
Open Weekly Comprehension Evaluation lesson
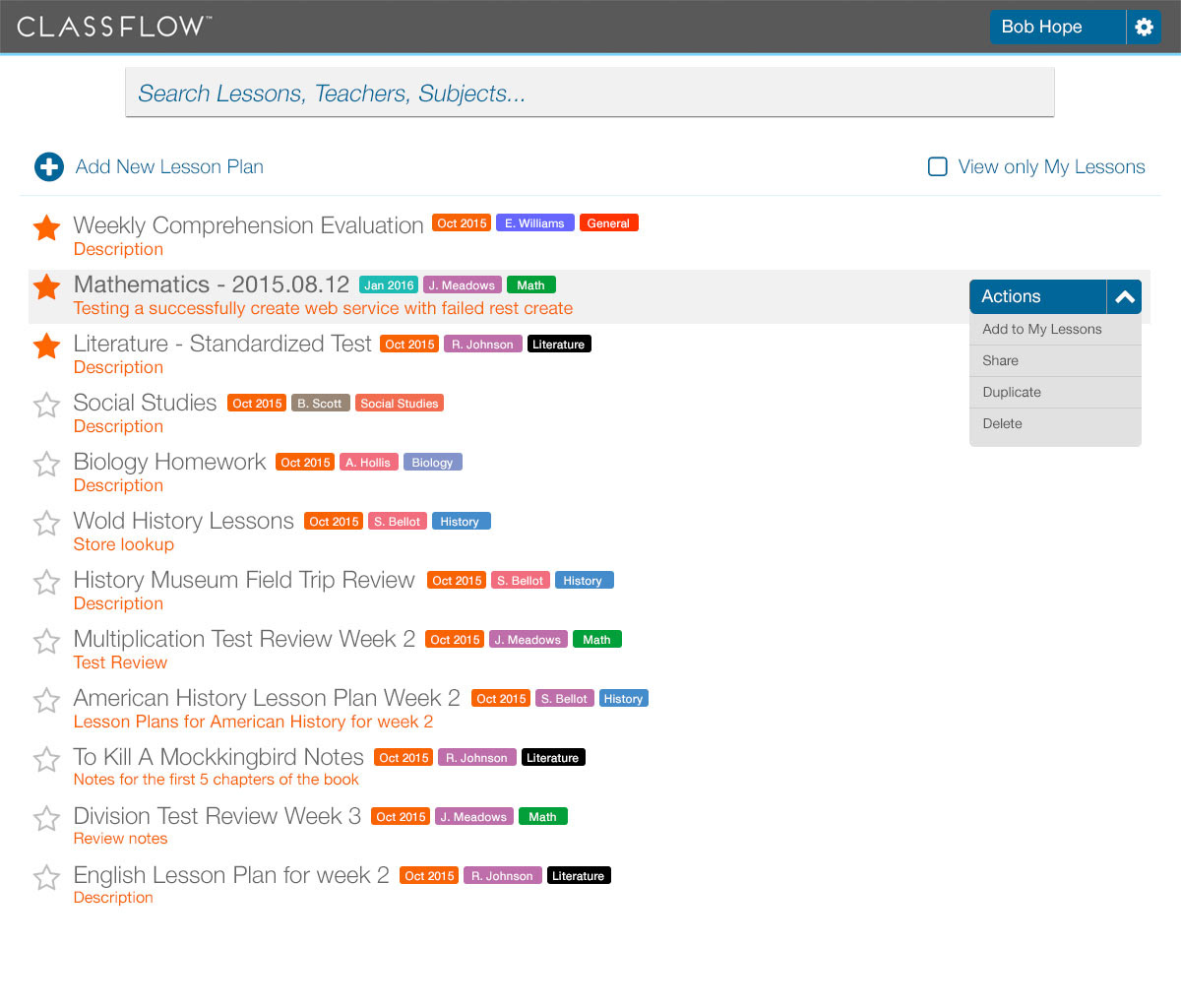[x=248, y=225]
